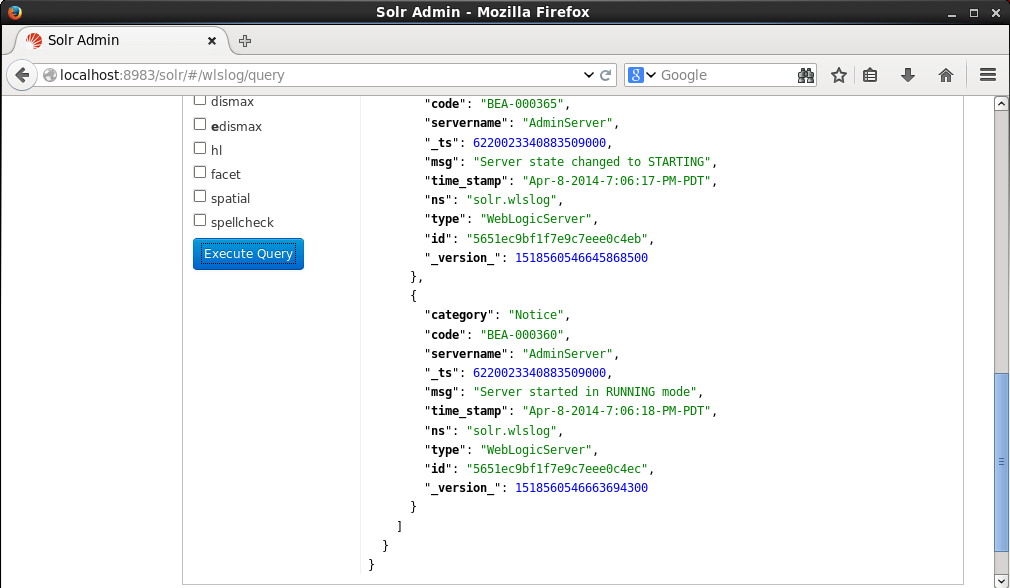Maximize the Firefox window

pos(974,13)
